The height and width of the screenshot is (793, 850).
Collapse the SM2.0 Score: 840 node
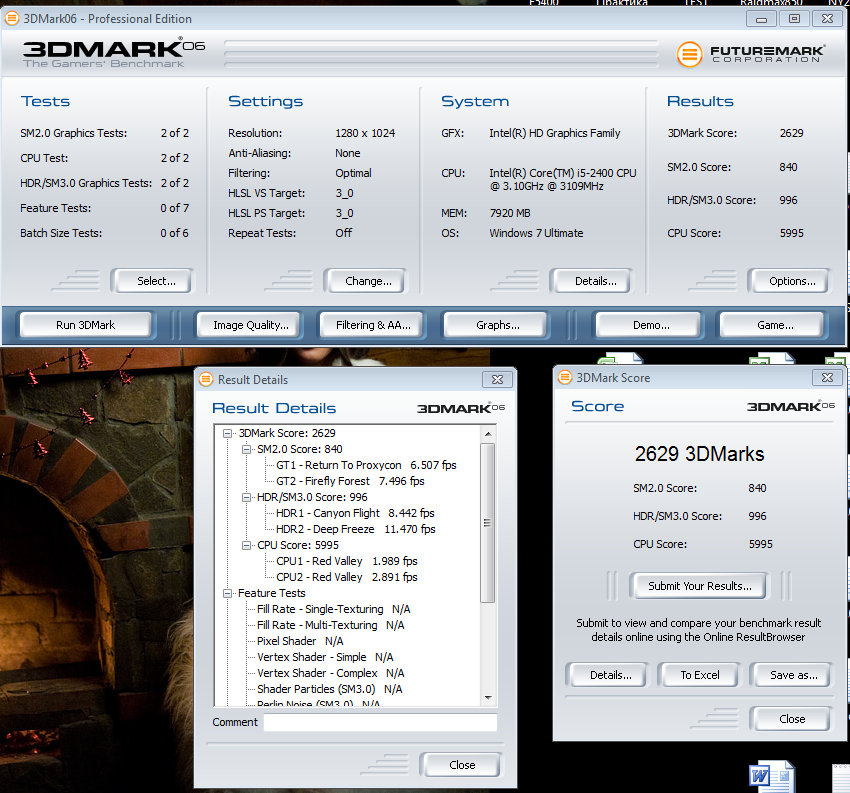pos(246,449)
